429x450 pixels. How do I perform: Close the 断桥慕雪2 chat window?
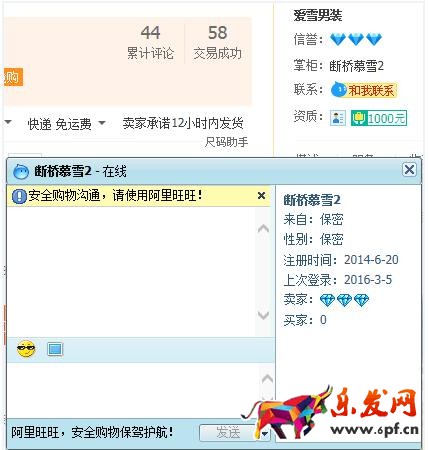(409, 170)
